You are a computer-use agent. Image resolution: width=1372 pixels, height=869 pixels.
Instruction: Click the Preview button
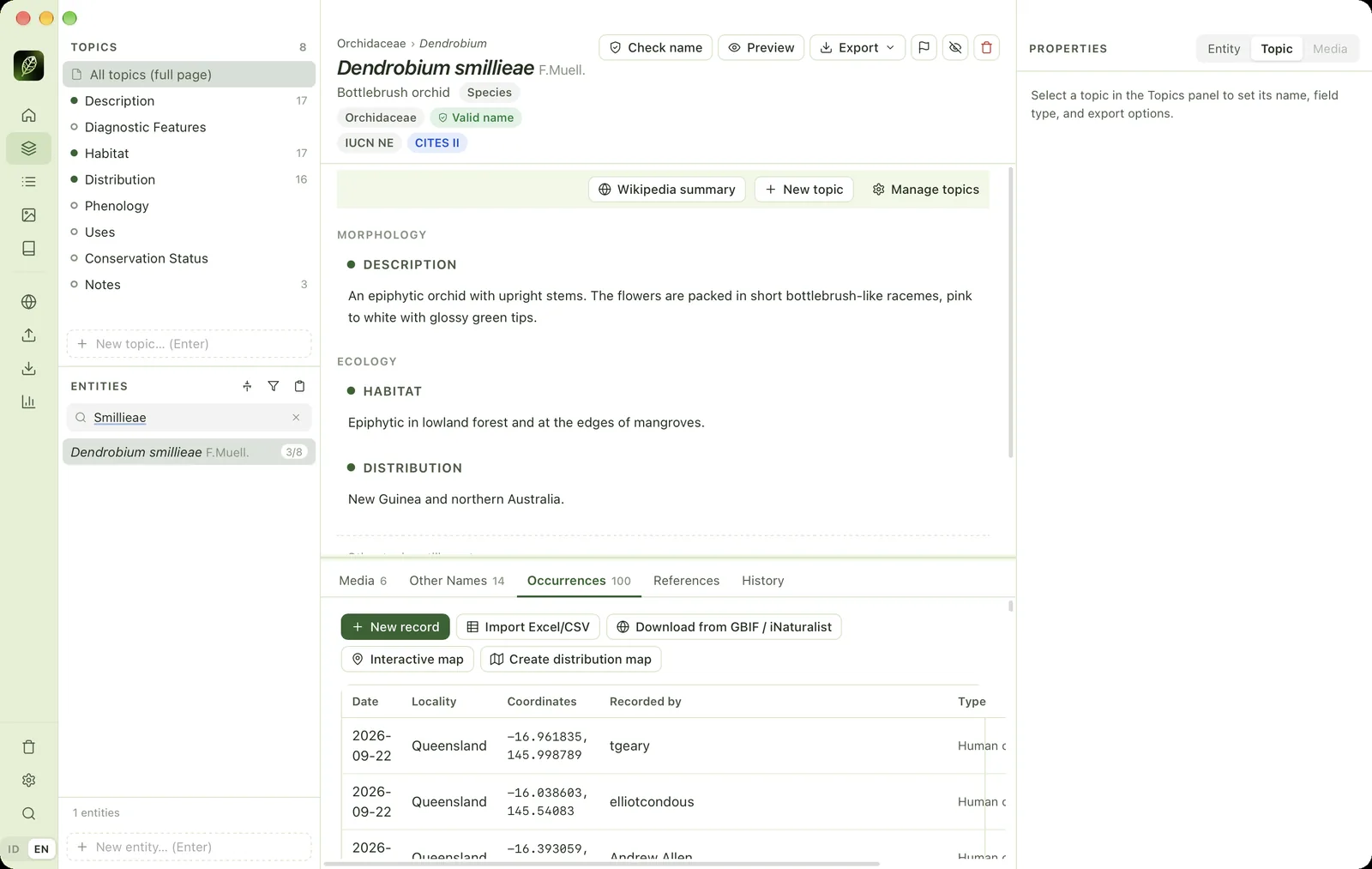761,48
